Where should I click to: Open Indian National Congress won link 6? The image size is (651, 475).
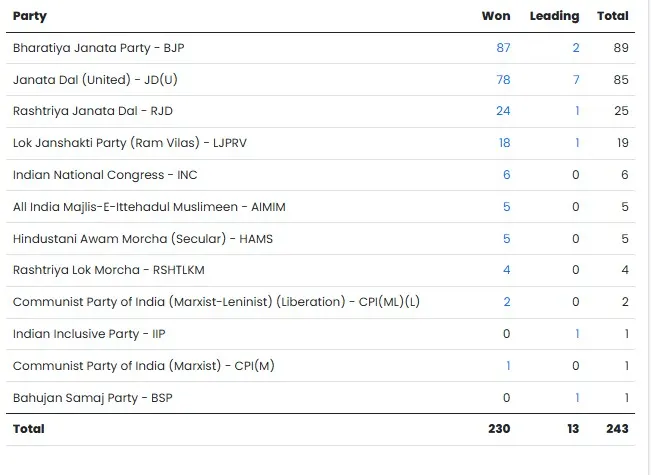(x=506, y=175)
